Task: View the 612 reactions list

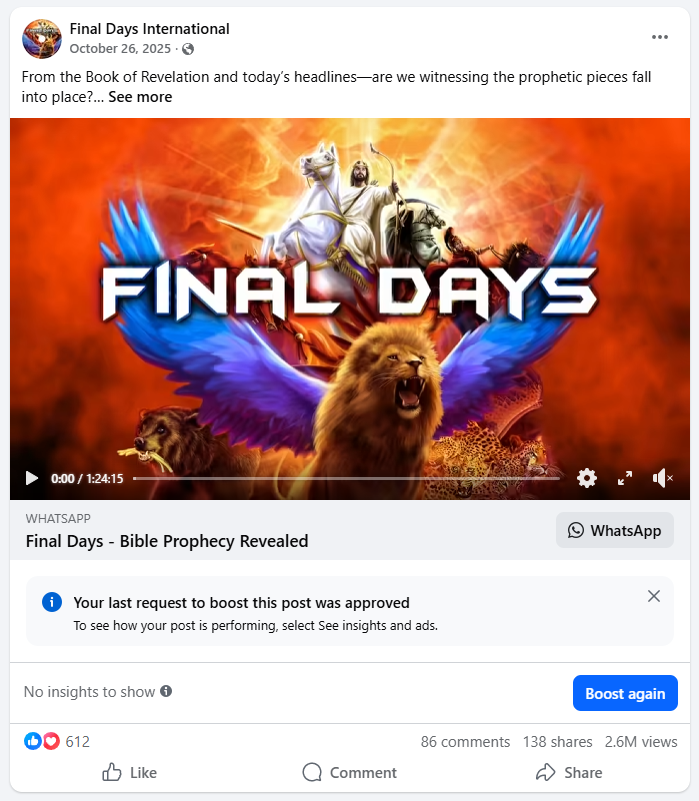Action: pos(57,741)
